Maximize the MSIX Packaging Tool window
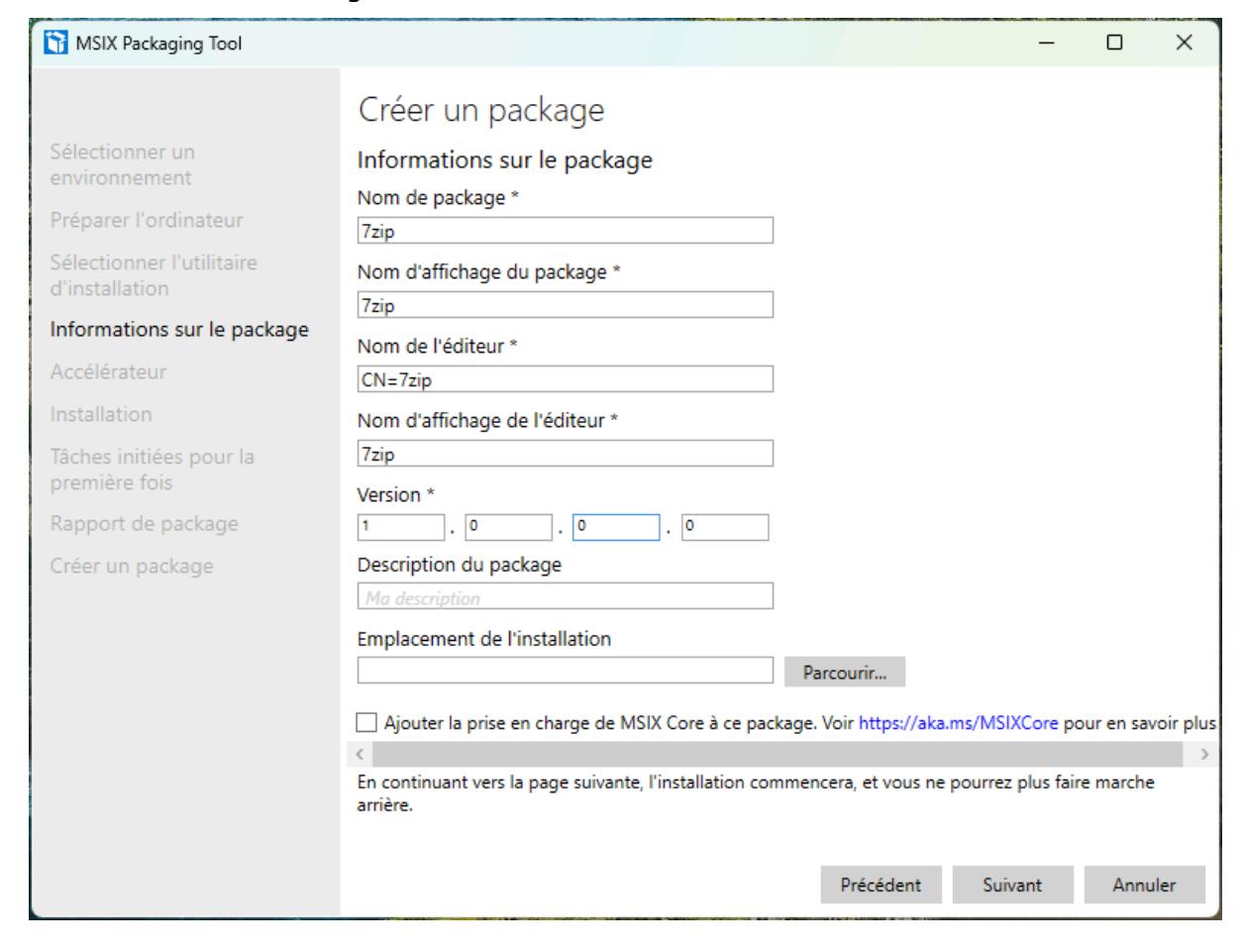The width and height of the screenshot is (1244, 952). [1114, 44]
